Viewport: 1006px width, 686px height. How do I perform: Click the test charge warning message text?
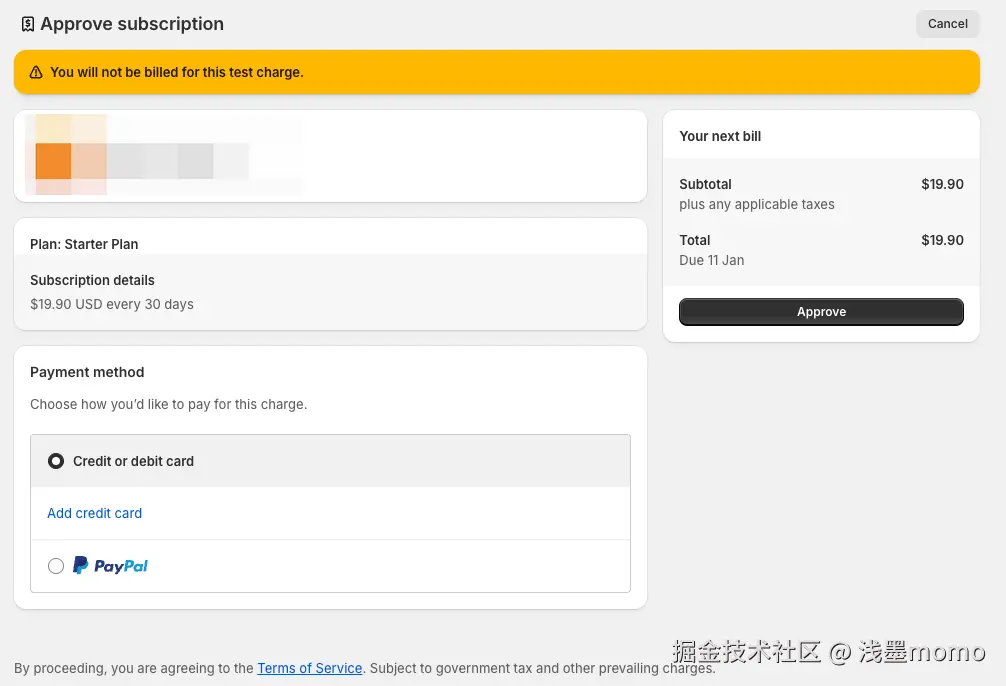point(177,72)
